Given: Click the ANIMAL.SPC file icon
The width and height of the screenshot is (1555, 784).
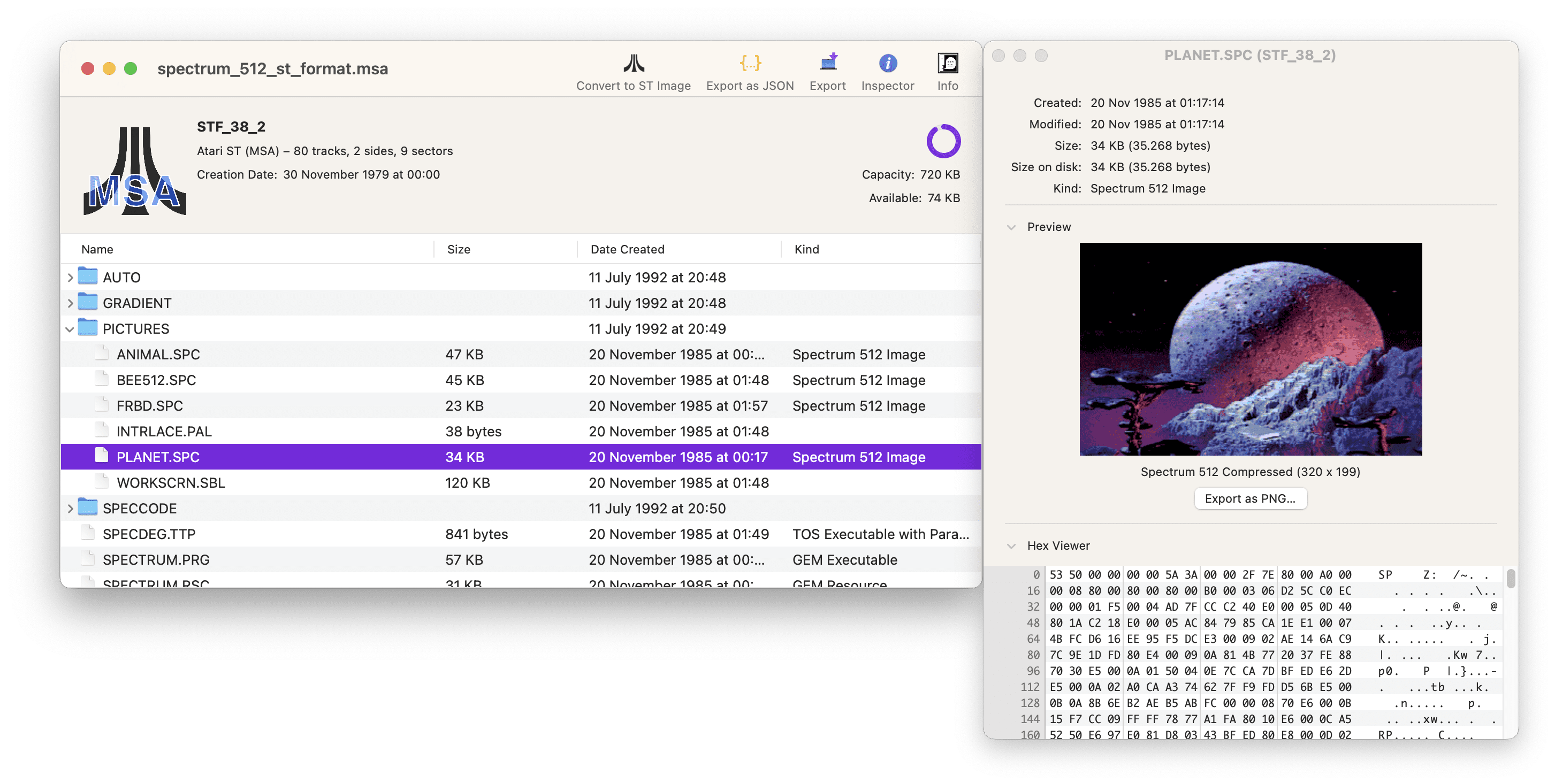Looking at the screenshot, I should point(102,353).
